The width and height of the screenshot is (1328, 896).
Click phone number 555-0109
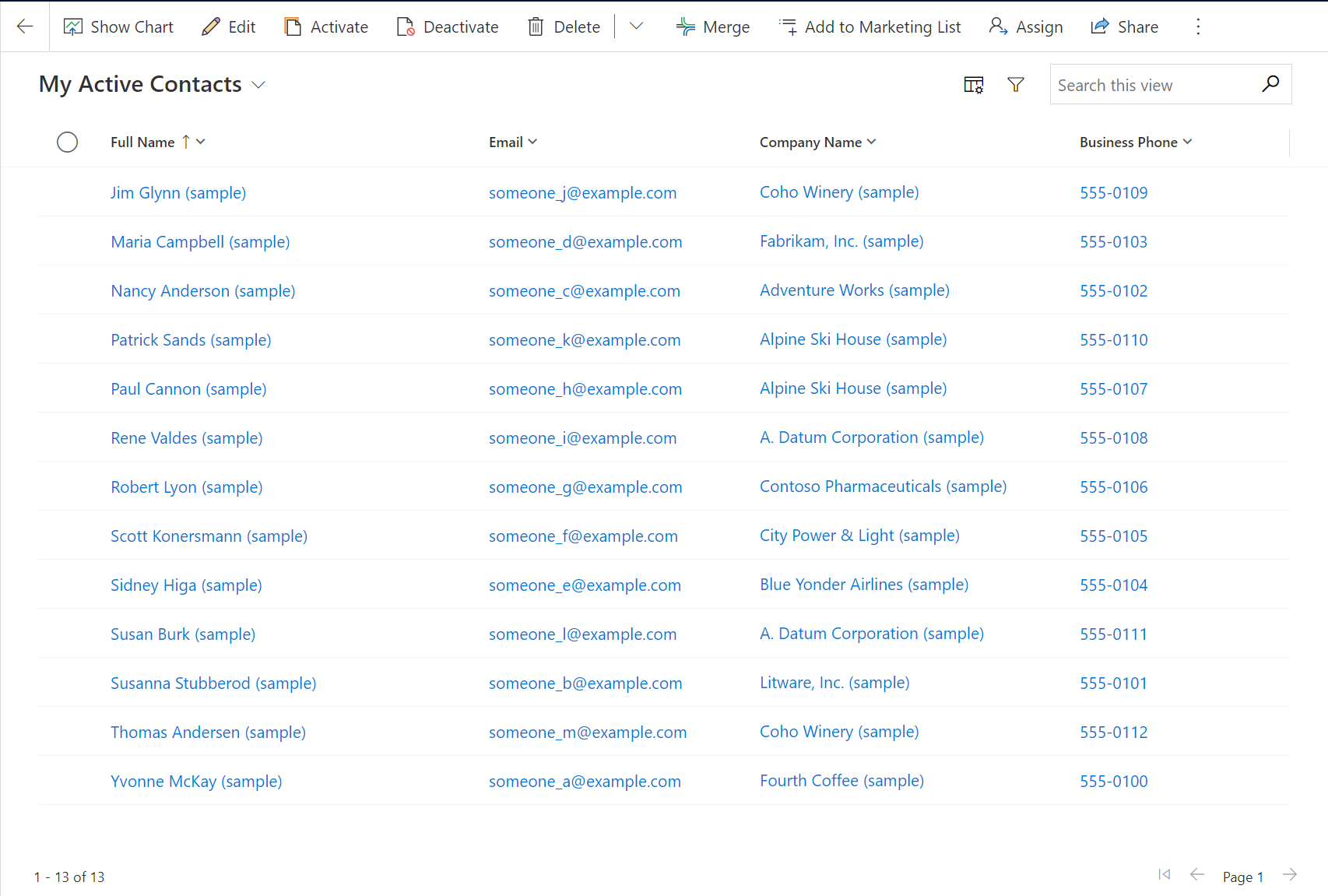click(1113, 192)
